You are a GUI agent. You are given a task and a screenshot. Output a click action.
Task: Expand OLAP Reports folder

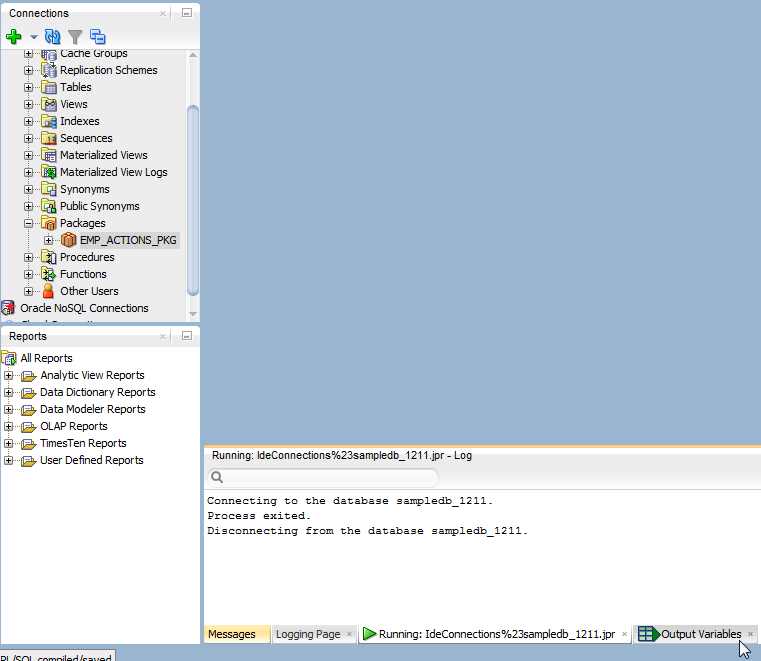tap(9, 427)
